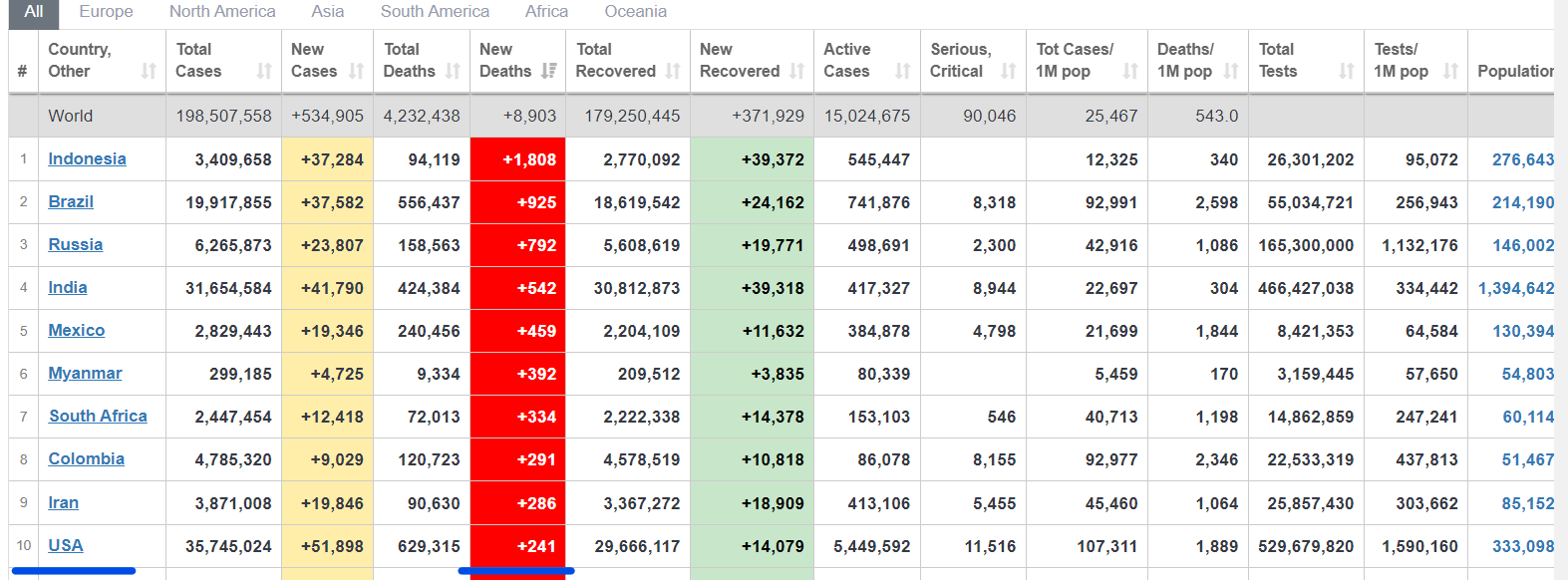
Task: Open the Brazil country link
Action: click(x=71, y=201)
